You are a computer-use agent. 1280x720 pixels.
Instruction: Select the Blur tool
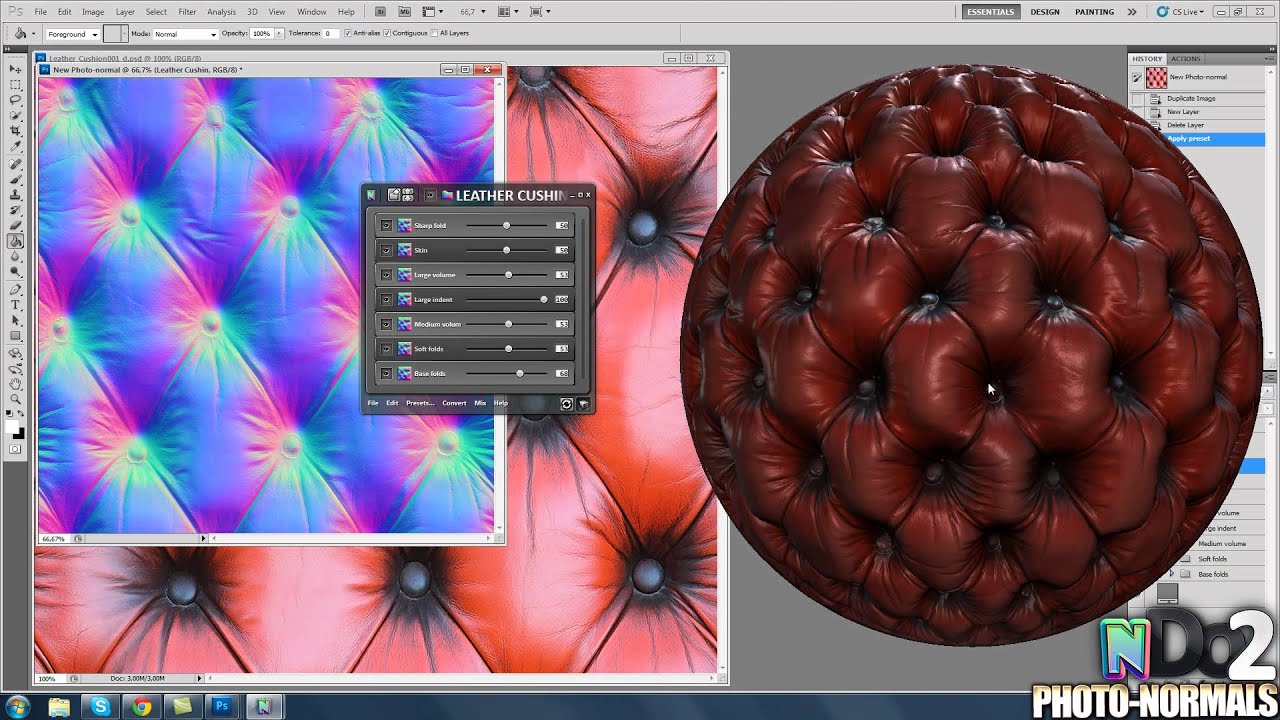[x=16, y=257]
